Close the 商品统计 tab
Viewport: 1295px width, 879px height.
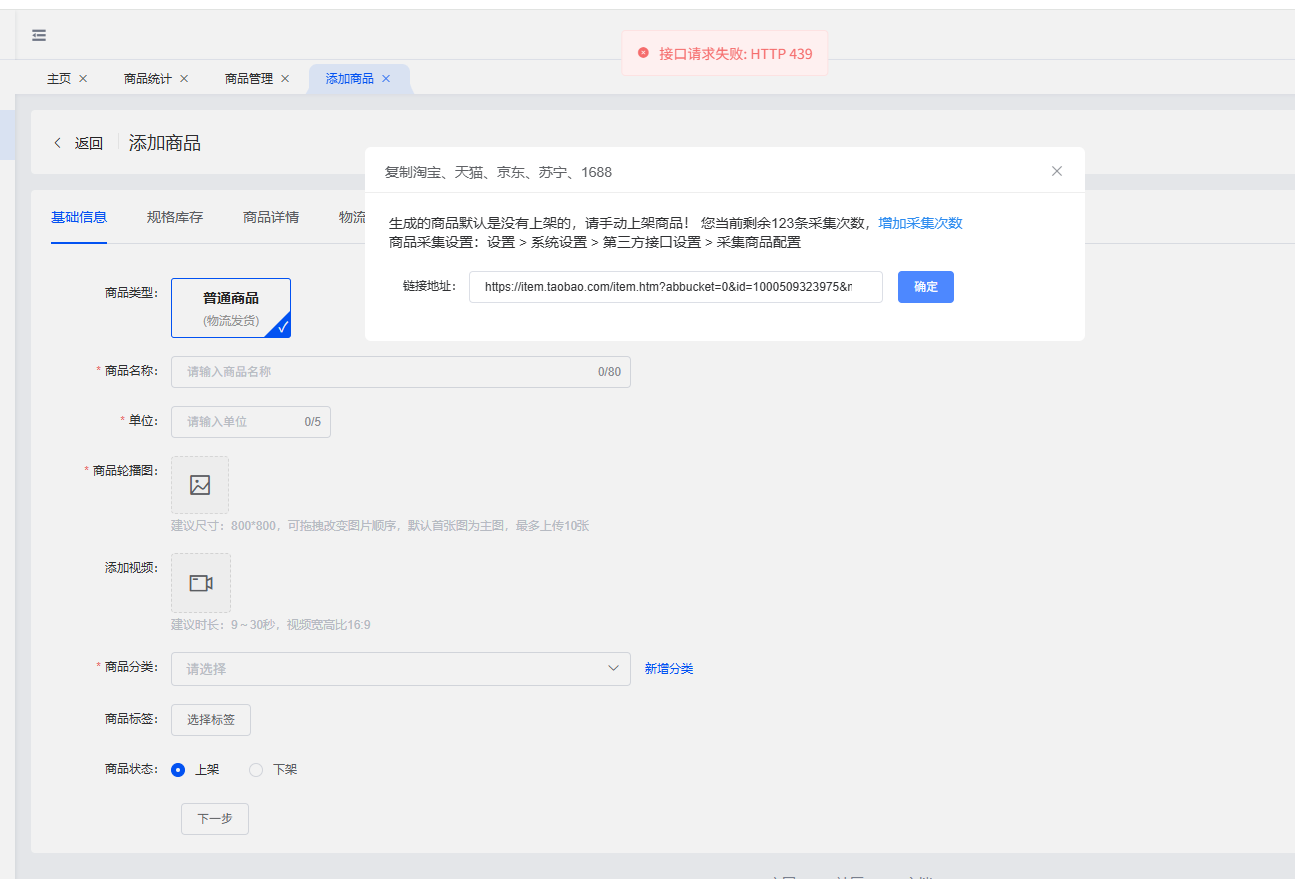tap(184, 78)
